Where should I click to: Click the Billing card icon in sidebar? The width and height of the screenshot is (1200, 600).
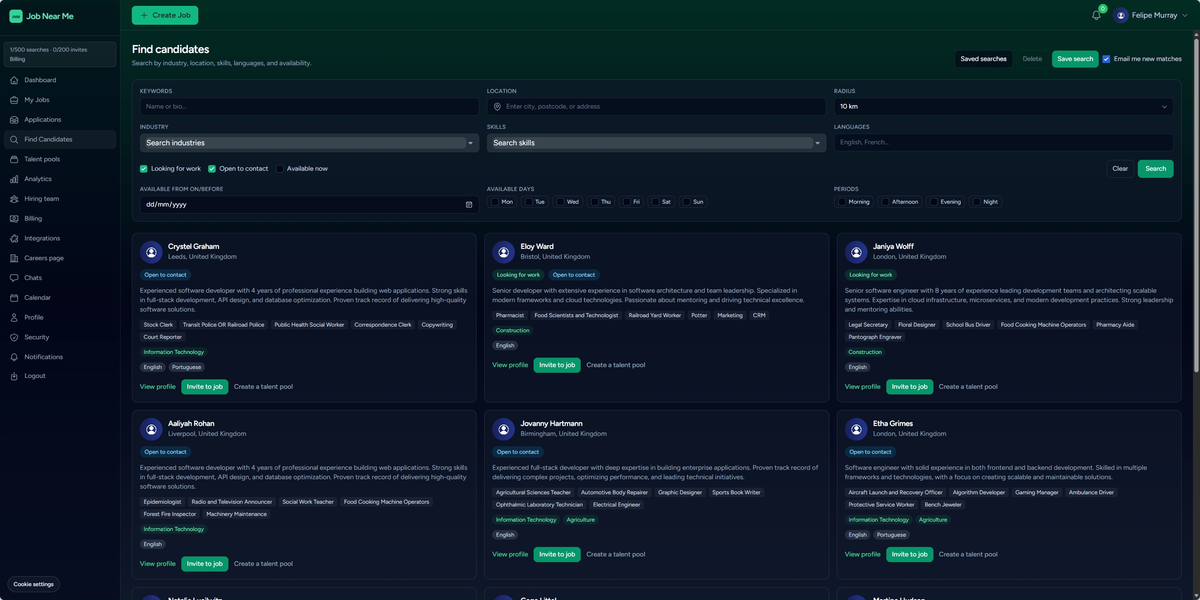click(14, 218)
